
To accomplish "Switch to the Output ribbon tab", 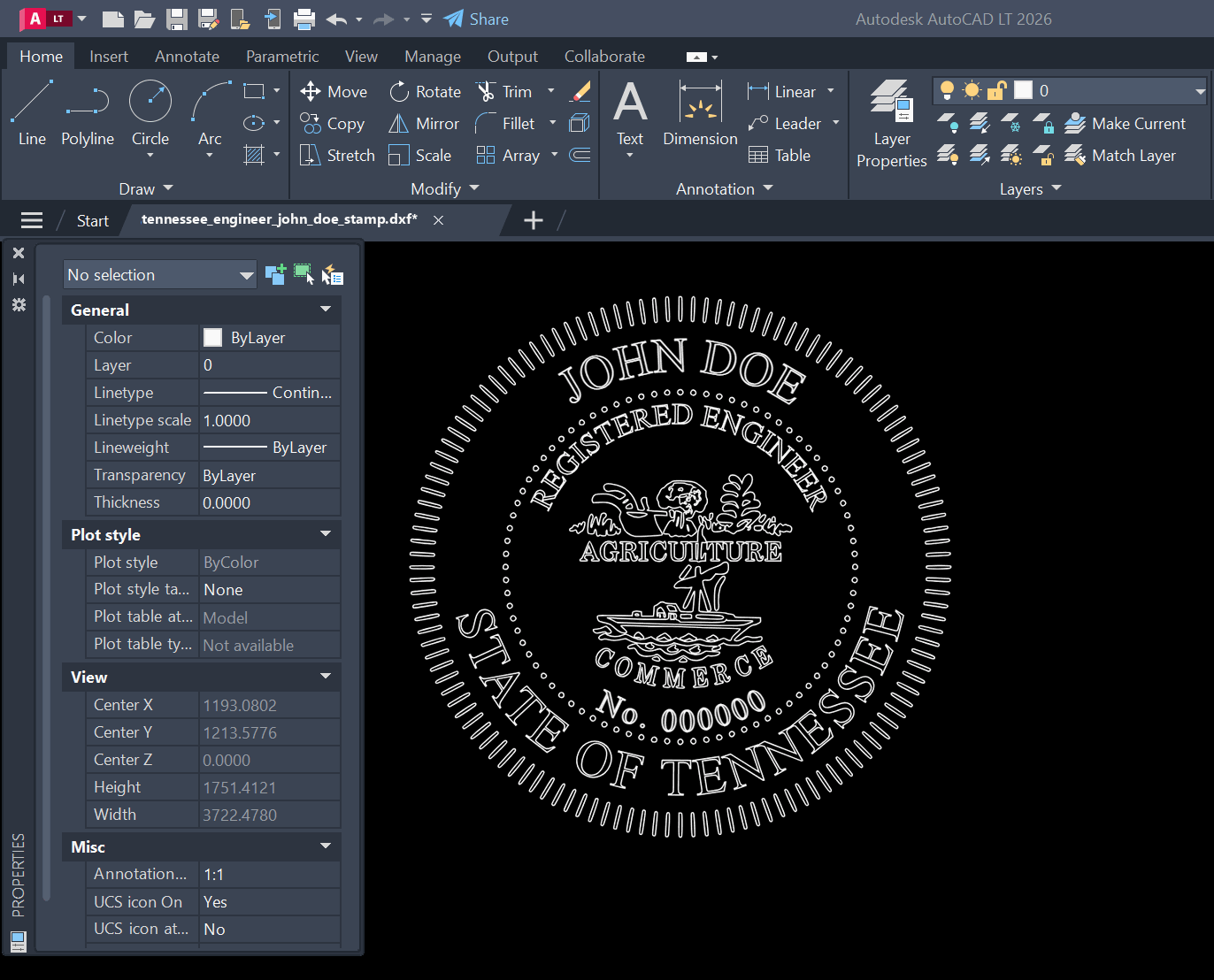I will pos(512,56).
